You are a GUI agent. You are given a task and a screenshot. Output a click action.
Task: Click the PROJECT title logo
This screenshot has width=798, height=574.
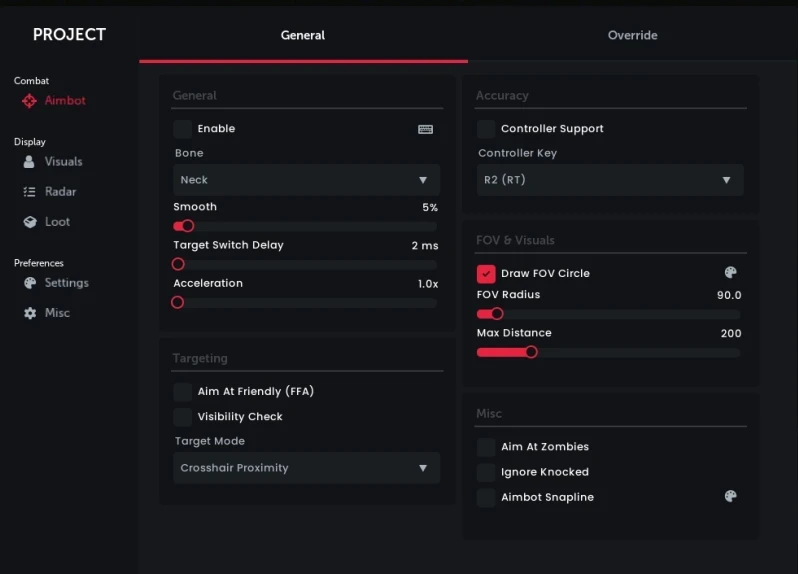coord(69,35)
